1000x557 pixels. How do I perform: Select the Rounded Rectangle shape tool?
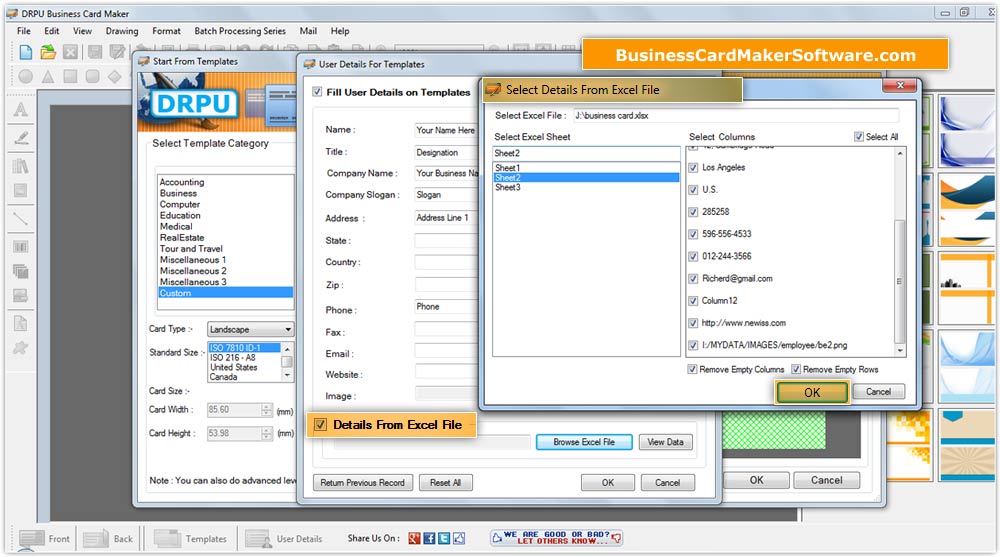pos(92,77)
